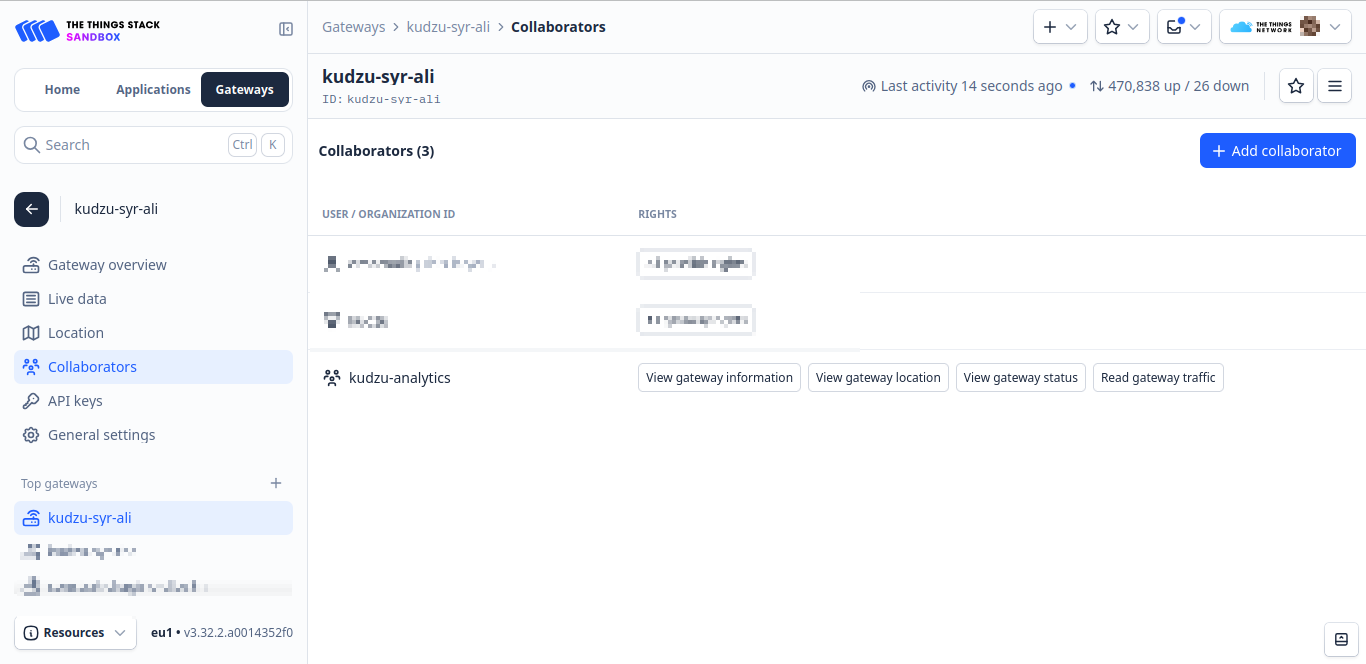1366x664 pixels.
Task: Open API keys page
Action: coord(153,401)
